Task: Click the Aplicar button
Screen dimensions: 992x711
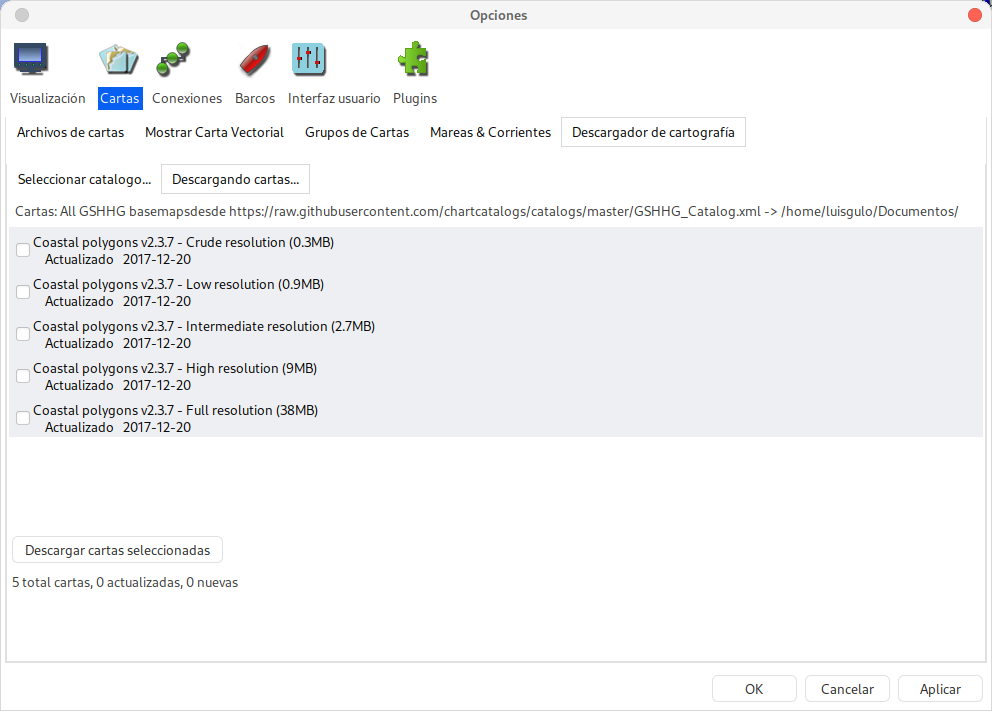Action: [940, 689]
